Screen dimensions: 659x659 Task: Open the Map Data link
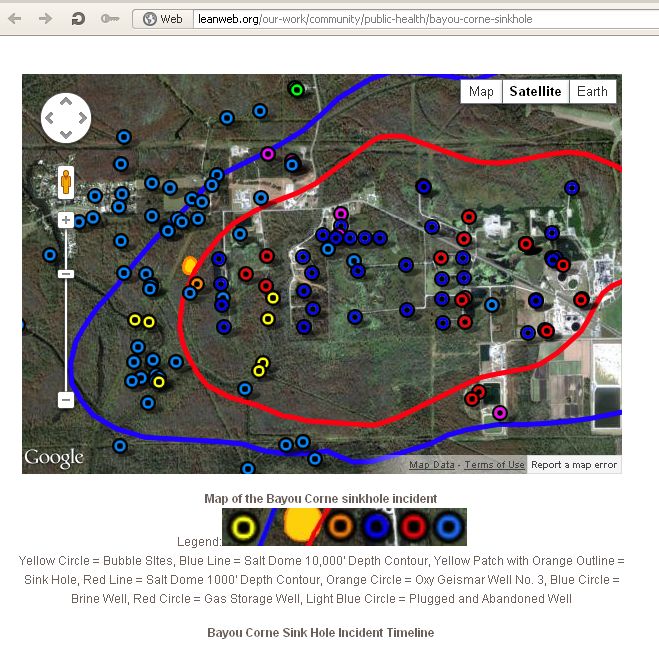pyautogui.click(x=432, y=465)
